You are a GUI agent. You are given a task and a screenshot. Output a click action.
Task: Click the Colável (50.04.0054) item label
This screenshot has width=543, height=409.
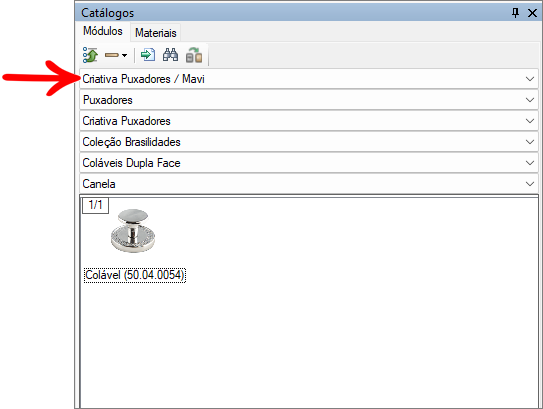click(x=135, y=275)
